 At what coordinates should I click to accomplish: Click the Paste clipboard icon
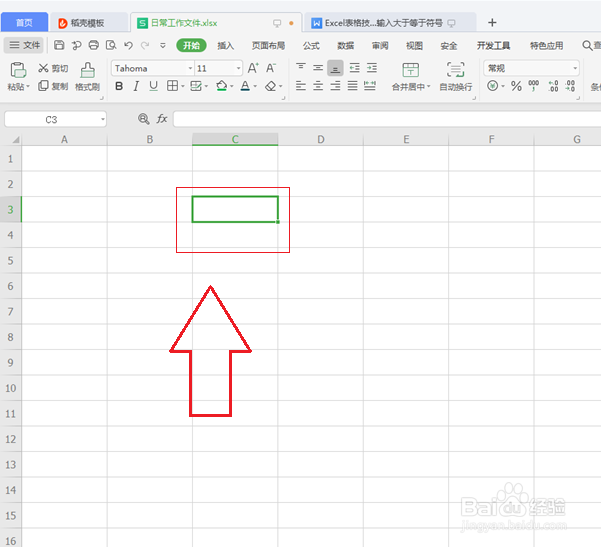(x=18, y=70)
